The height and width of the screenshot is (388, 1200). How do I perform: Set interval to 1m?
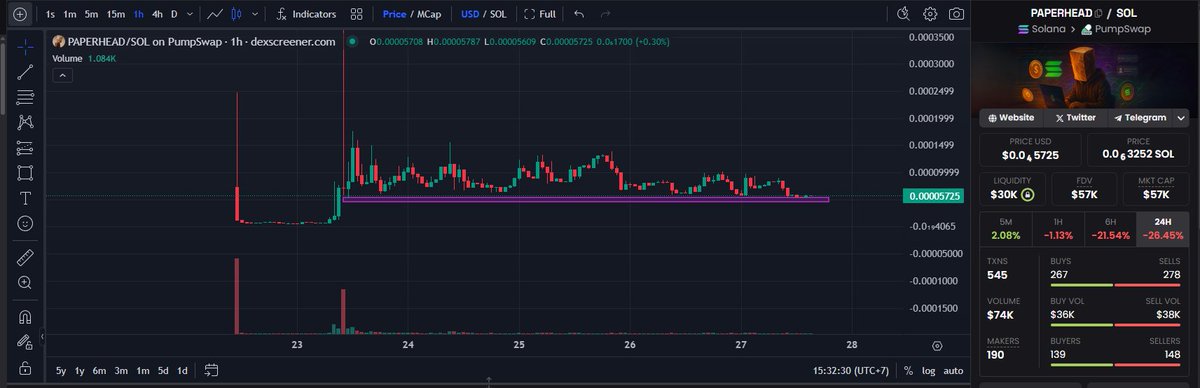[x=69, y=15]
